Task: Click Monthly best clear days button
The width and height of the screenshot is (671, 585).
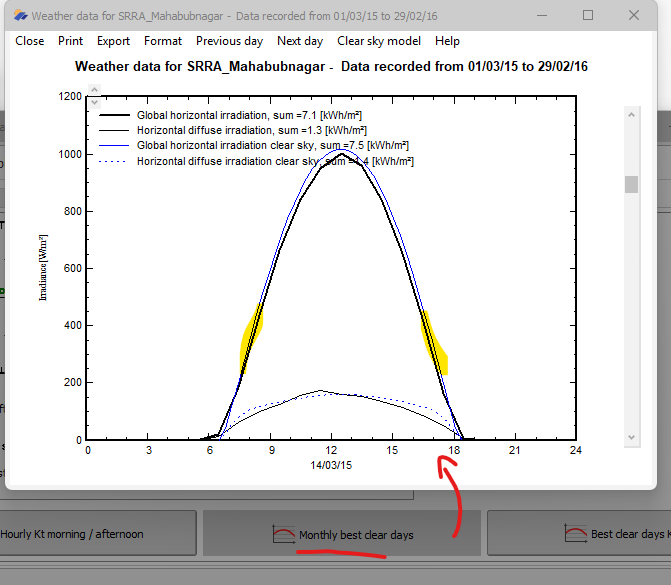Action: tap(341, 533)
